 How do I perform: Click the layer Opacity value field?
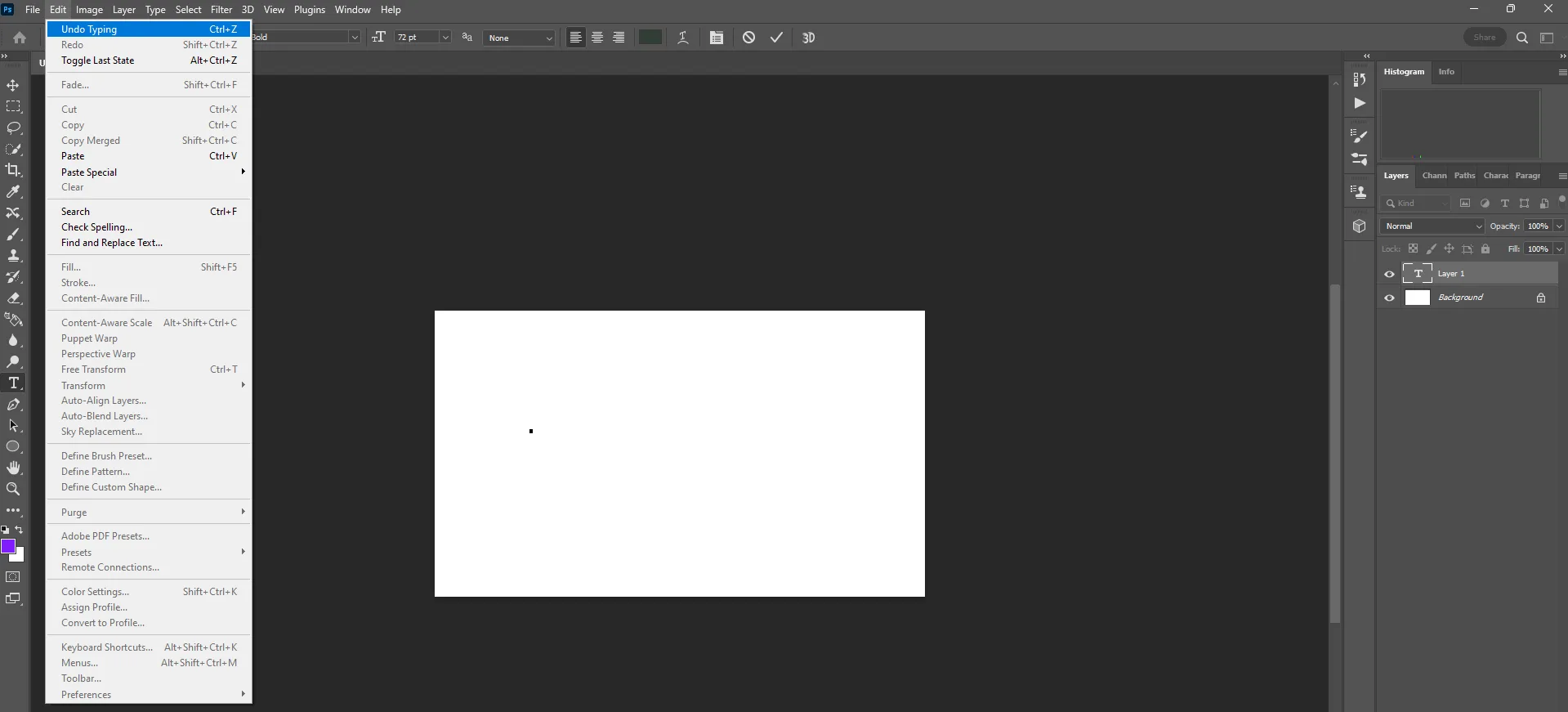(x=1538, y=226)
